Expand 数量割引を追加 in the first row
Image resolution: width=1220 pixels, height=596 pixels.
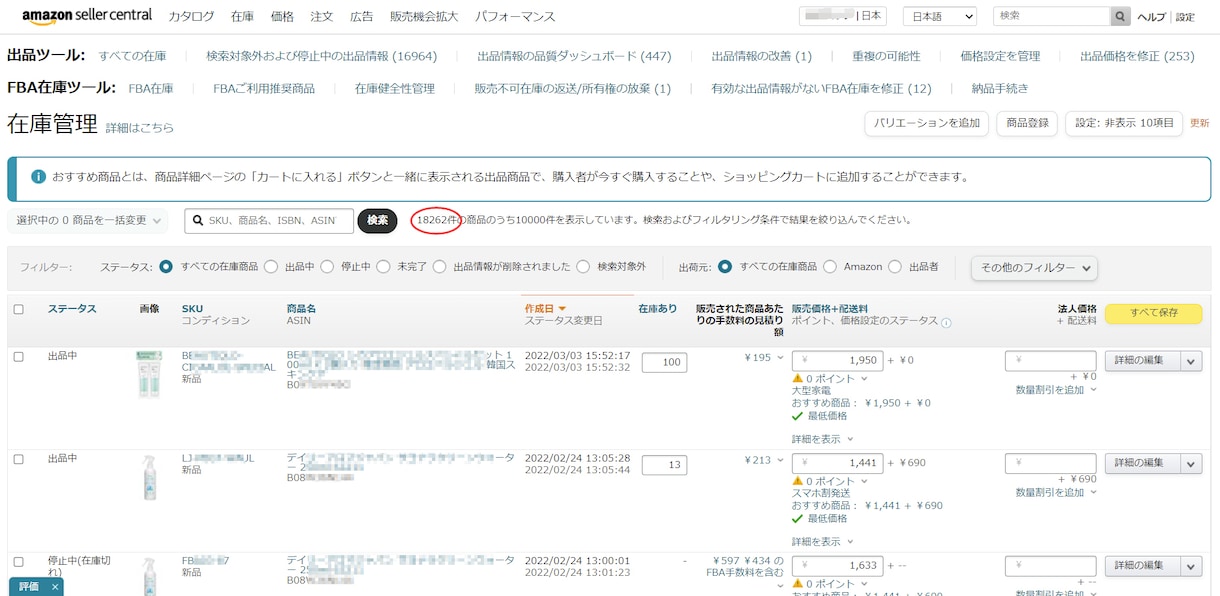1056,390
